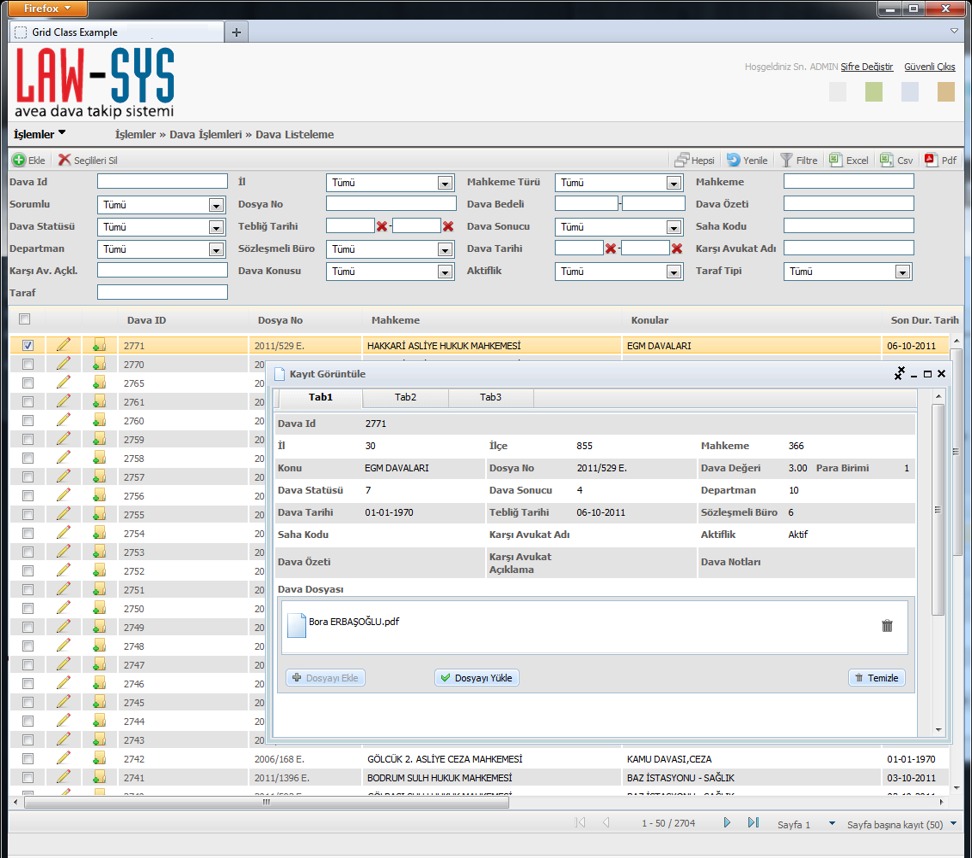Check the checkbox for row 2761
Screen dimensions: 972x858
point(28,402)
